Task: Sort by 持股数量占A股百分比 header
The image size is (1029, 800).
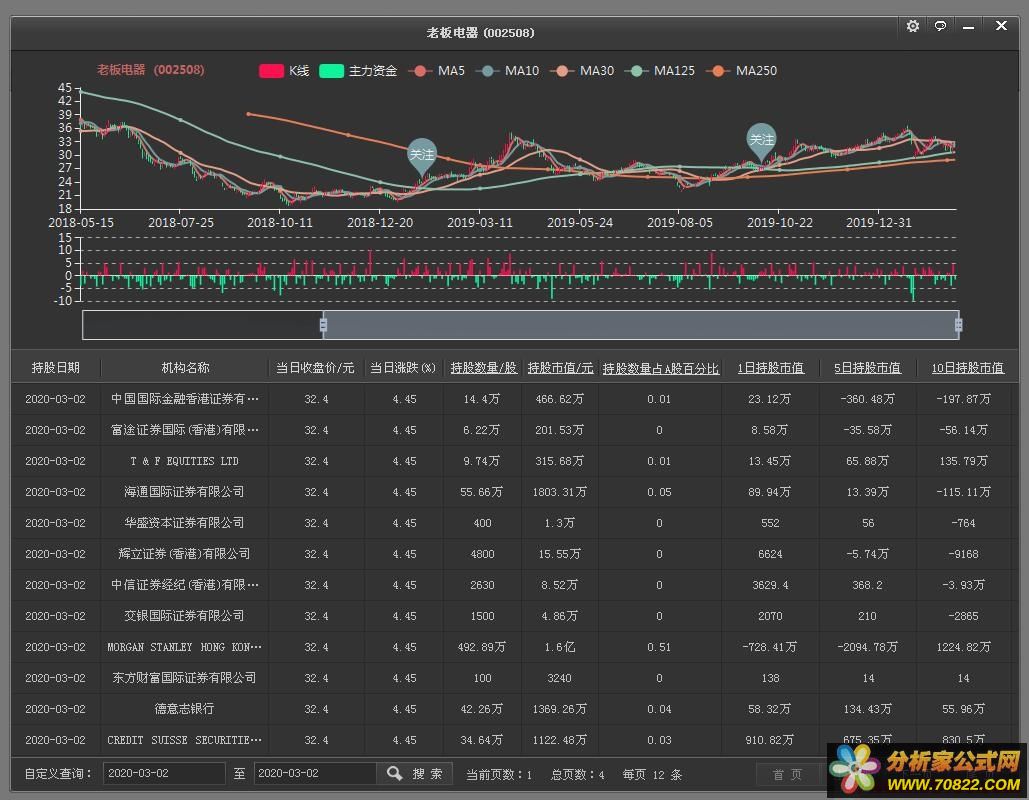Action: click(660, 368)
